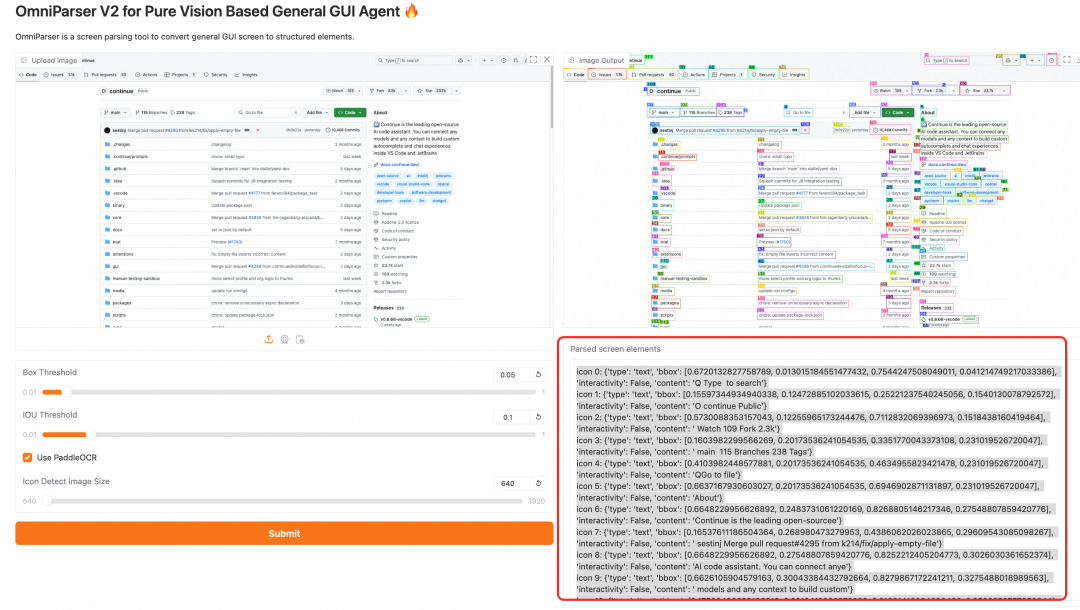
Task: Adjust the IOU Threshold slider
Action: coord(289,434)
